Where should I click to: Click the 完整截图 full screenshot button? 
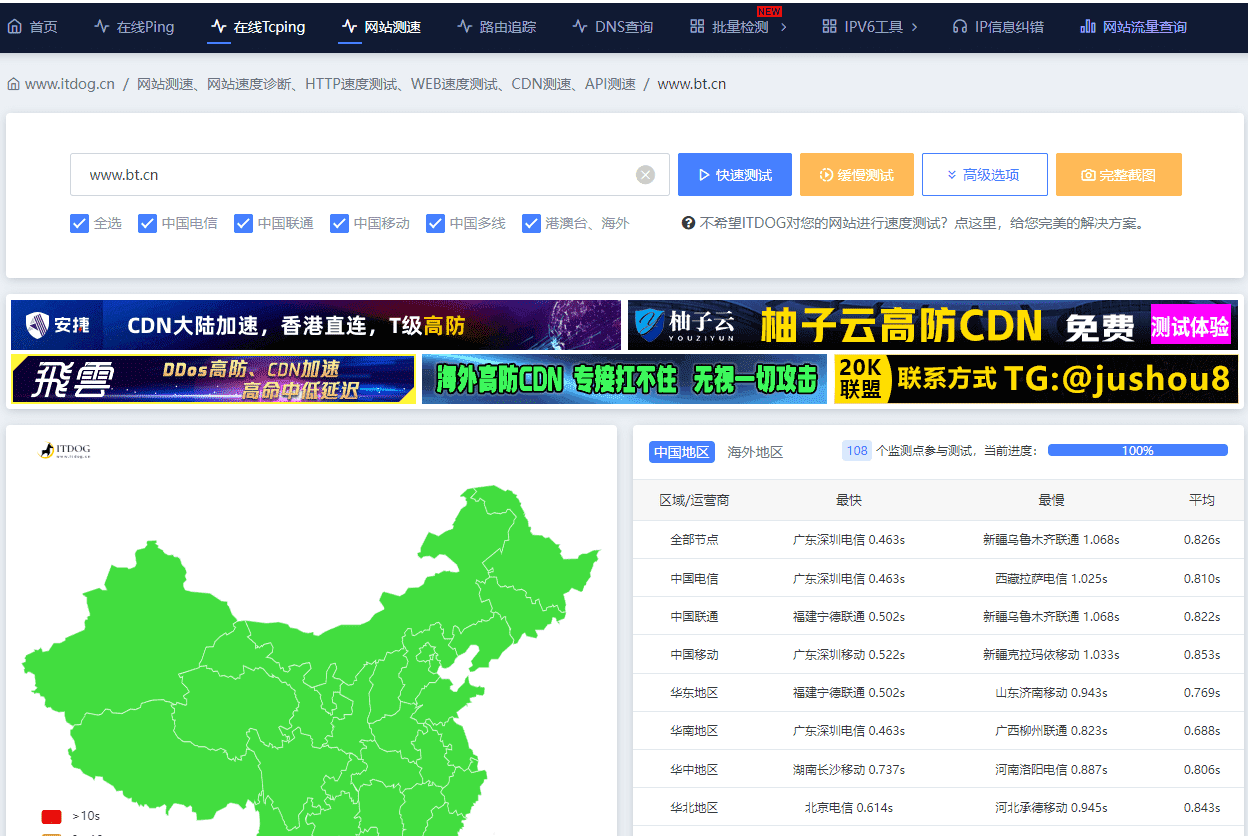[x=1119, y=175]
